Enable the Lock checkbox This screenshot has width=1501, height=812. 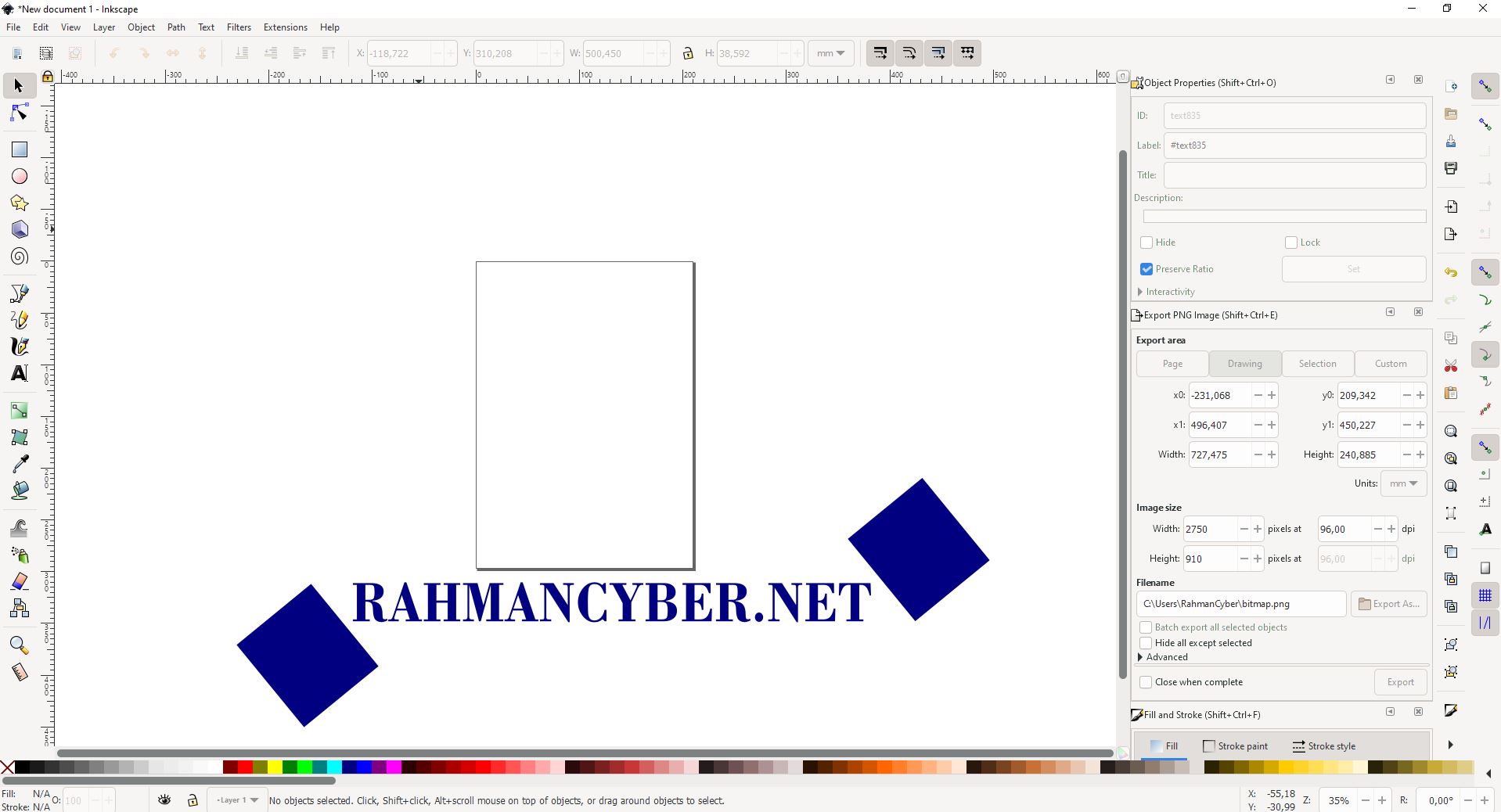coord(1291,243)
